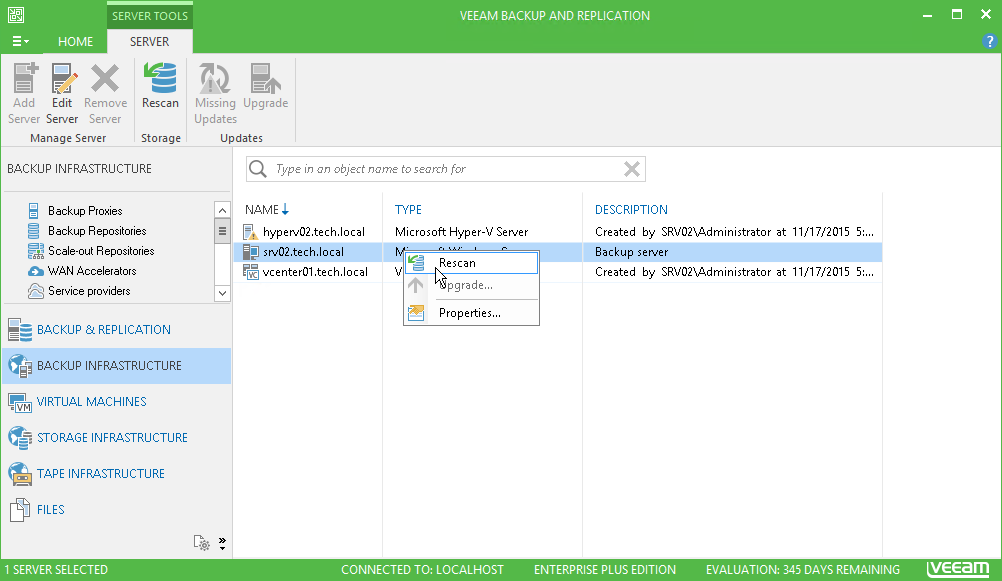Clear the search box with X
Screen dimensions: 1002x581
click(632, 169)
